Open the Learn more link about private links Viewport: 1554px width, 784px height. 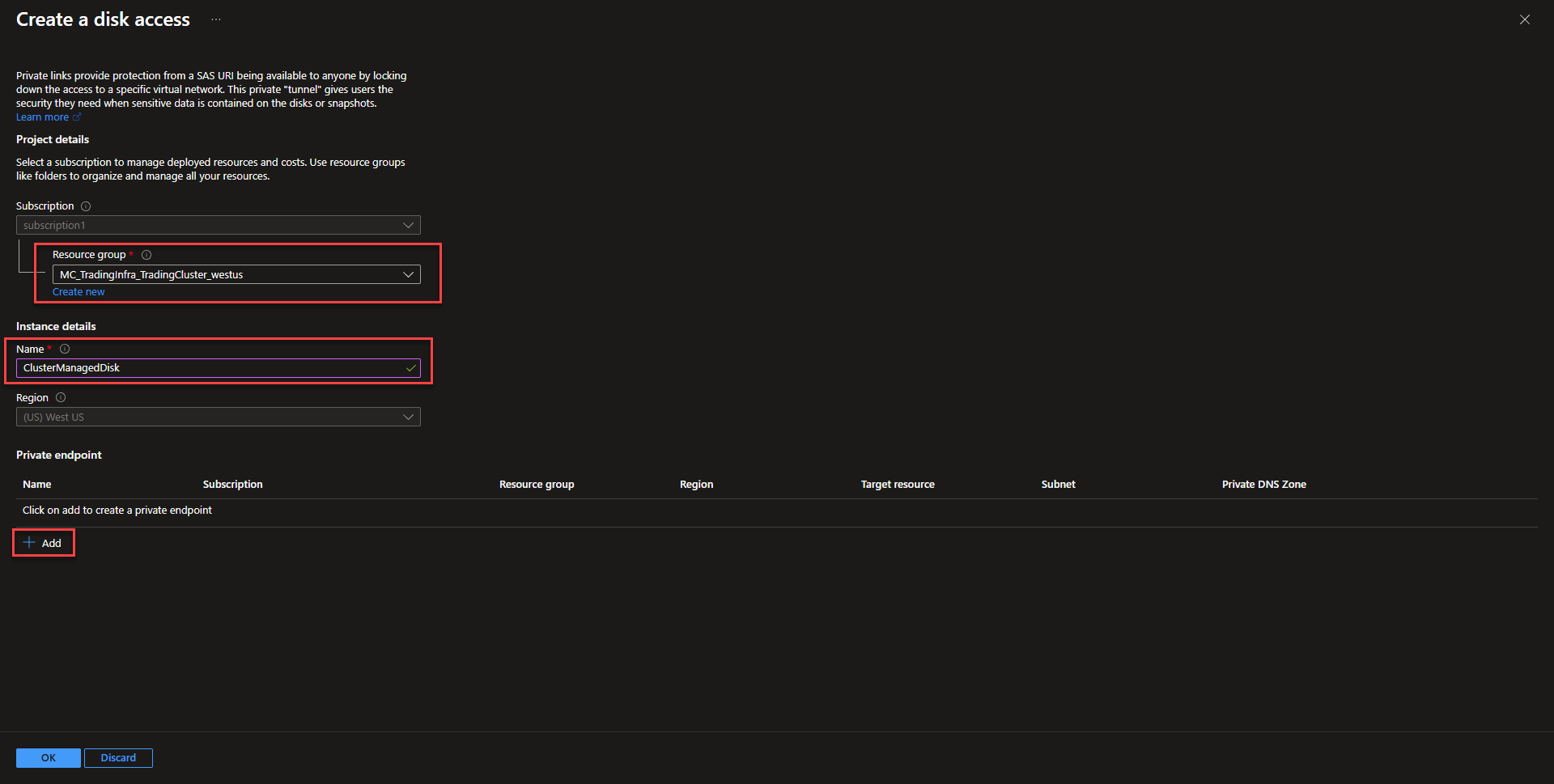tap(43, 117)
